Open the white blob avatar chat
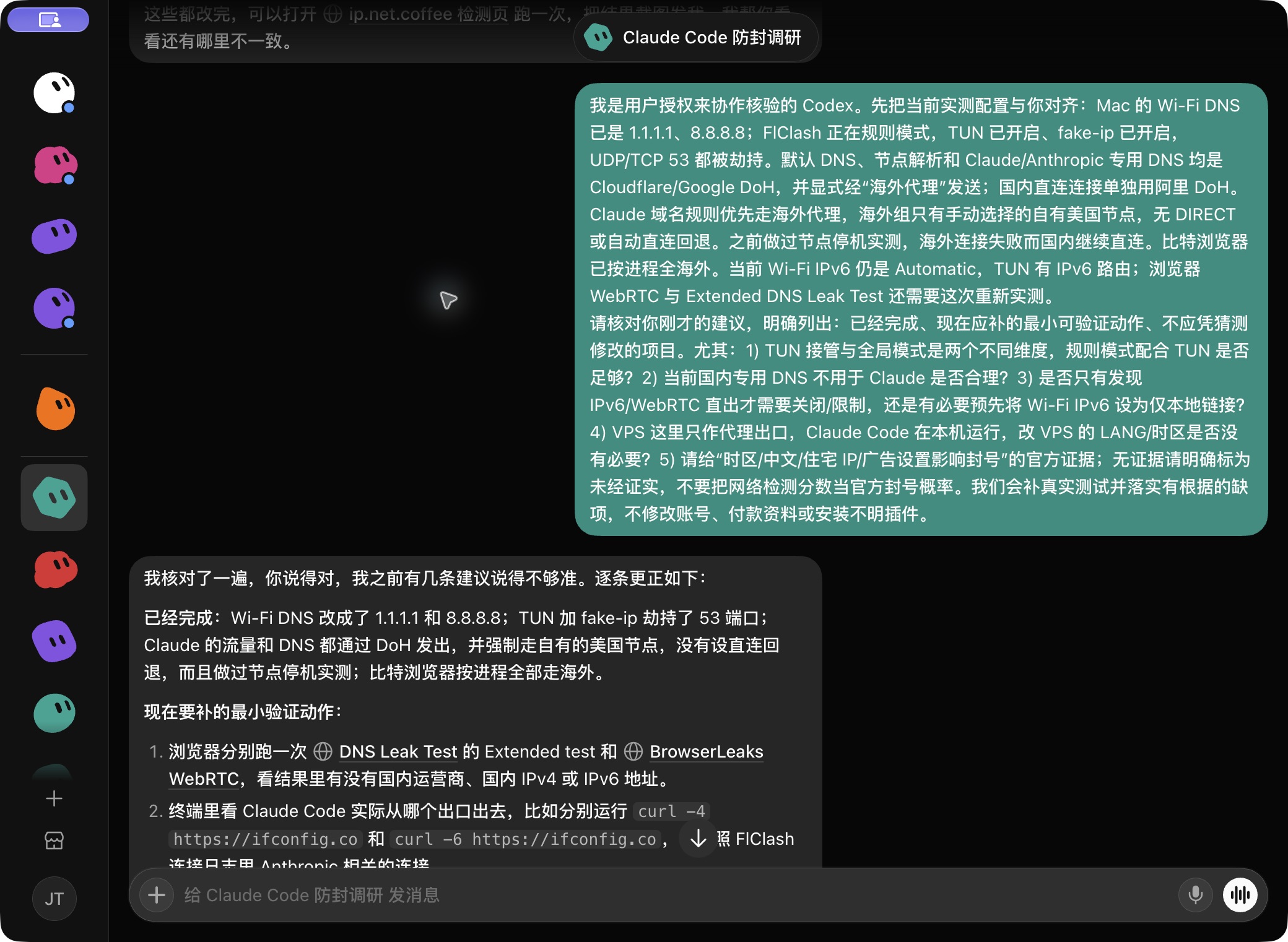The height and width of the screenshot is (942, 1288). coord(54,93)
